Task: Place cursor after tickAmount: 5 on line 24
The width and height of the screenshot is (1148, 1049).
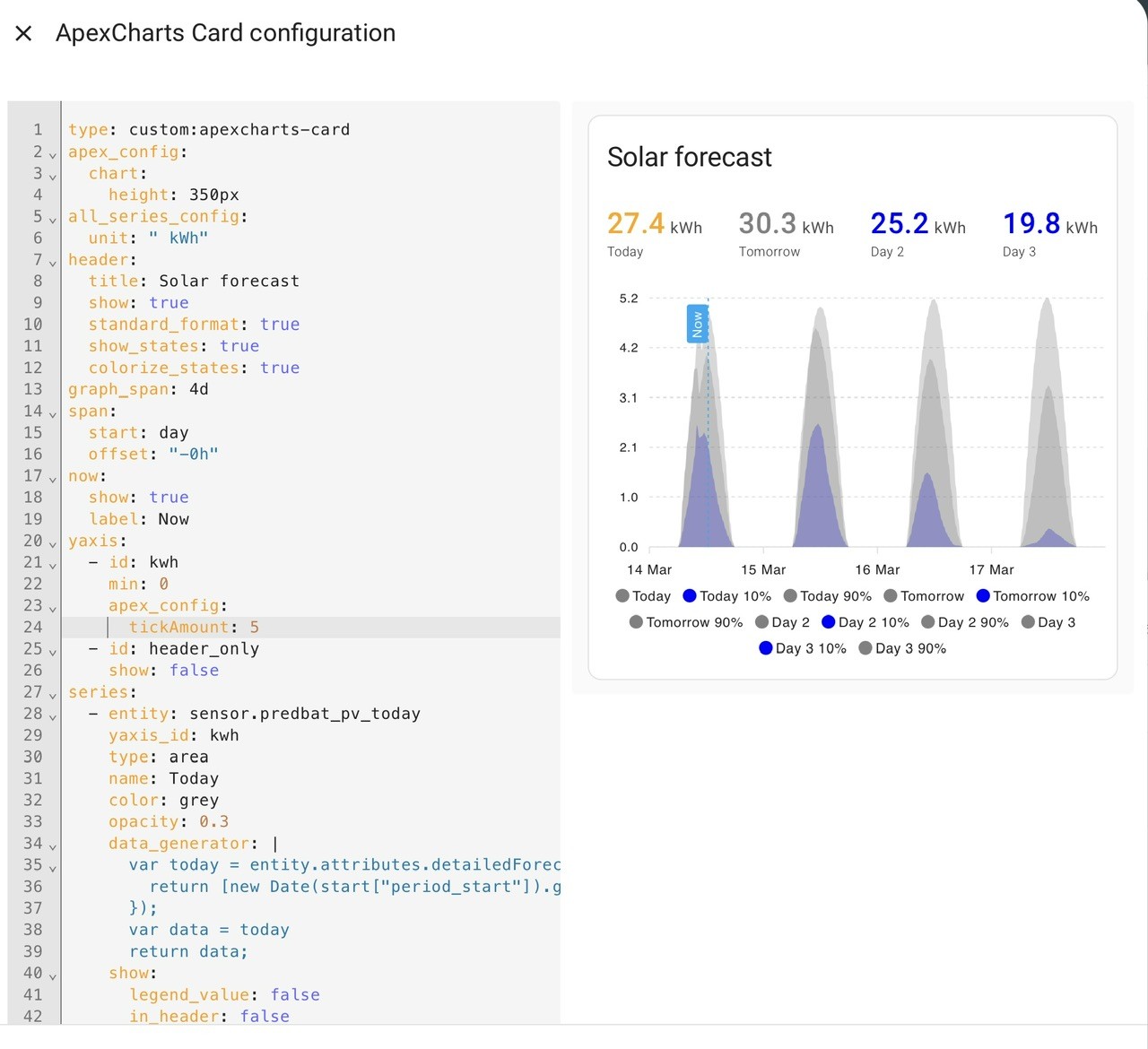Action: click(260, 628)
